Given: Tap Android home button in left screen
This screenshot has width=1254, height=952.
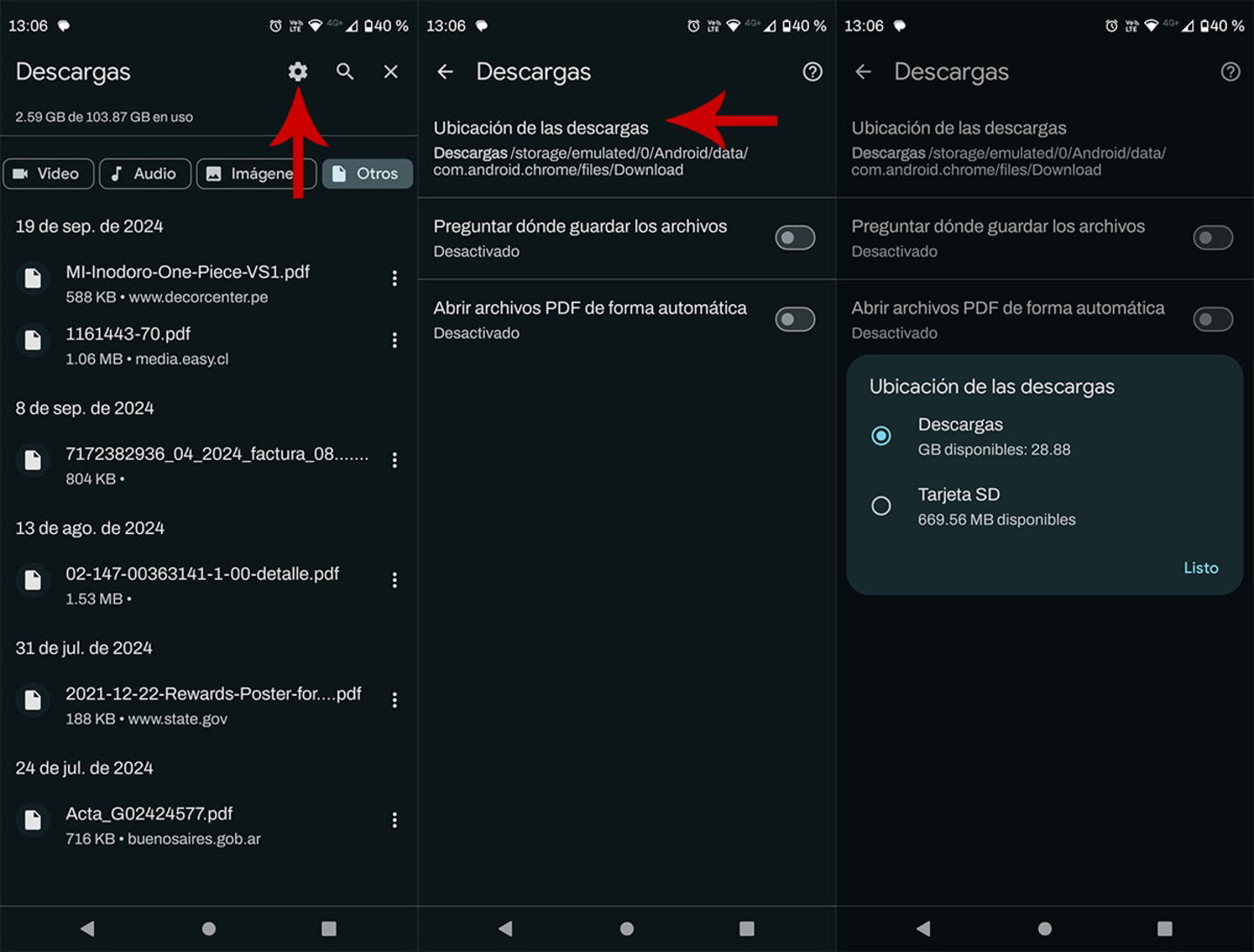Looking at the screenshot, I should coord(209,928).
